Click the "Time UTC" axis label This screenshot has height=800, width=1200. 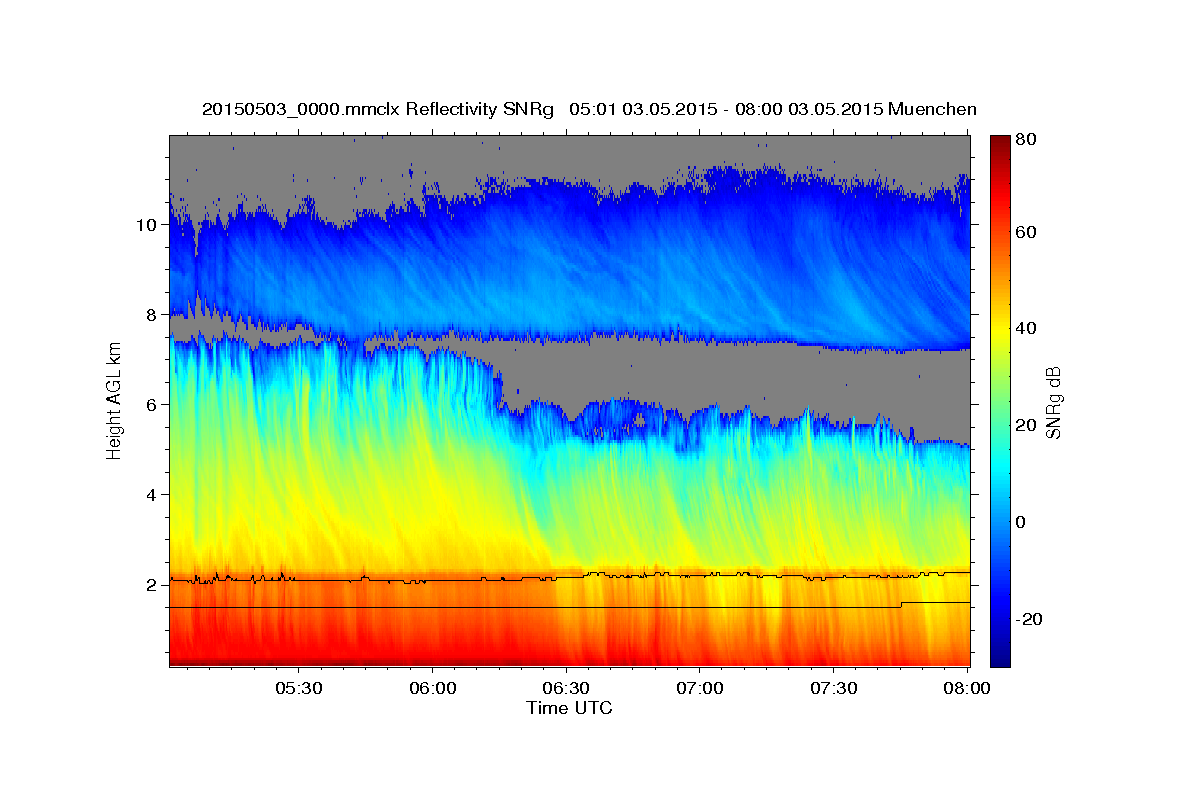click(569, 708)
